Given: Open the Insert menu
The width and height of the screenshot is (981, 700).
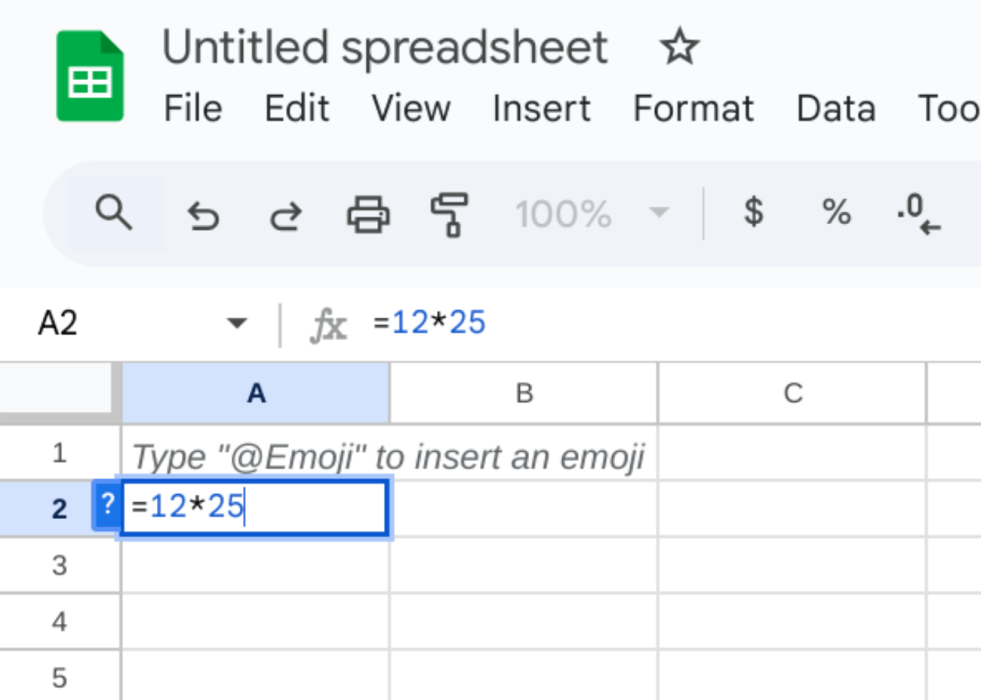Looking at the screenshot, I should (541, 110).
